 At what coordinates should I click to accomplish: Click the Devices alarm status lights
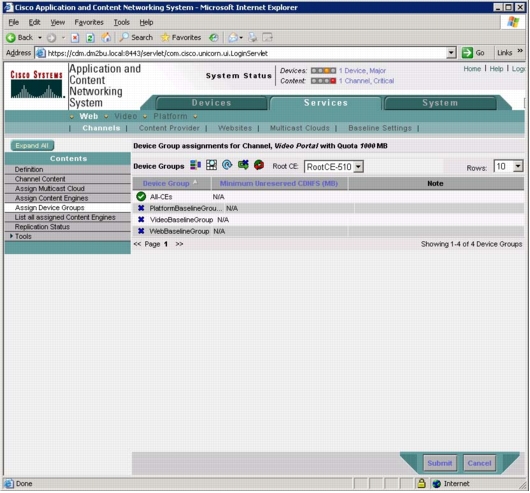tap(323, 71)
